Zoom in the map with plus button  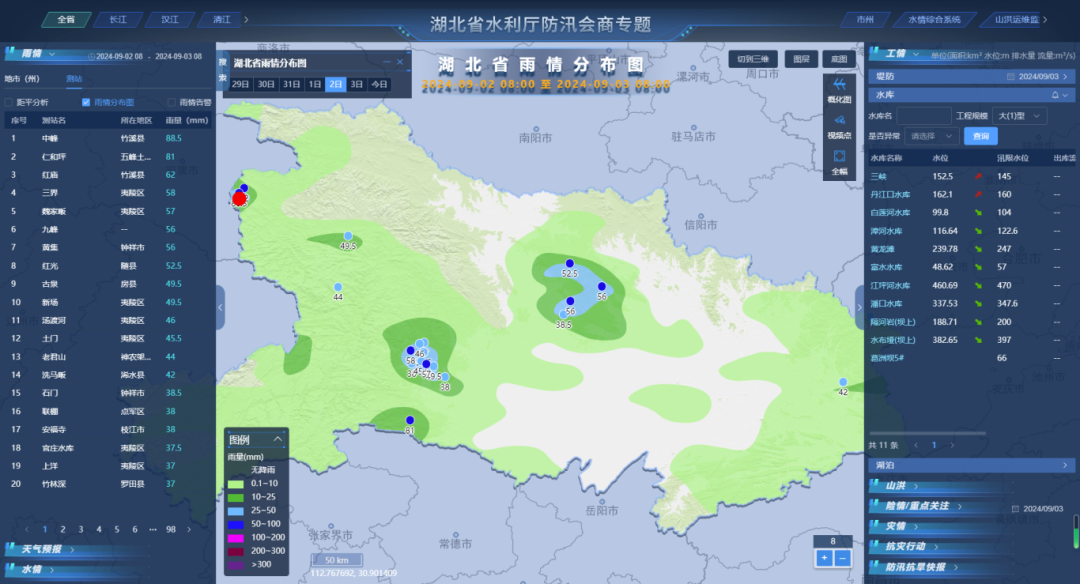(824, 558)
